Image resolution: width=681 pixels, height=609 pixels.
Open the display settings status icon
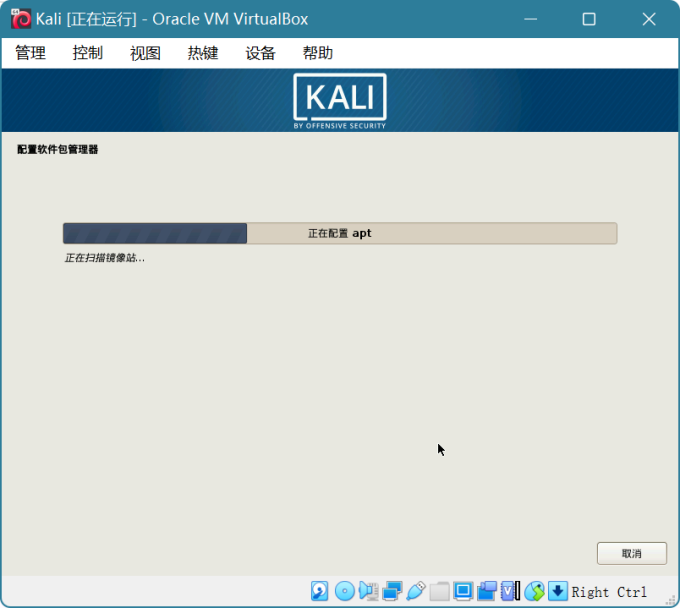[463, 591]
